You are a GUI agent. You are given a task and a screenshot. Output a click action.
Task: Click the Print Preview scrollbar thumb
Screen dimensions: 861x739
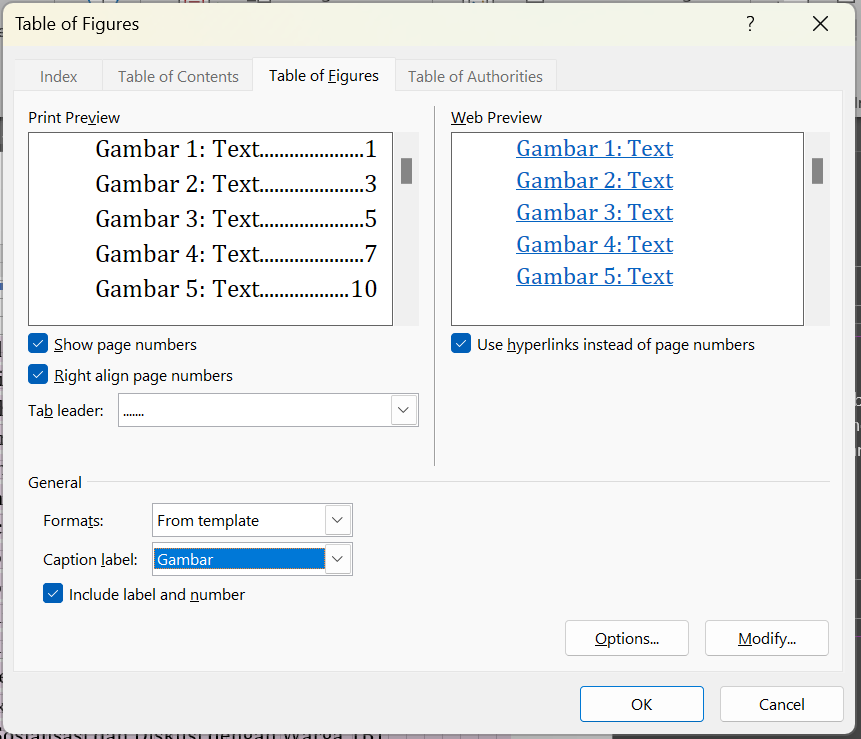406,171
